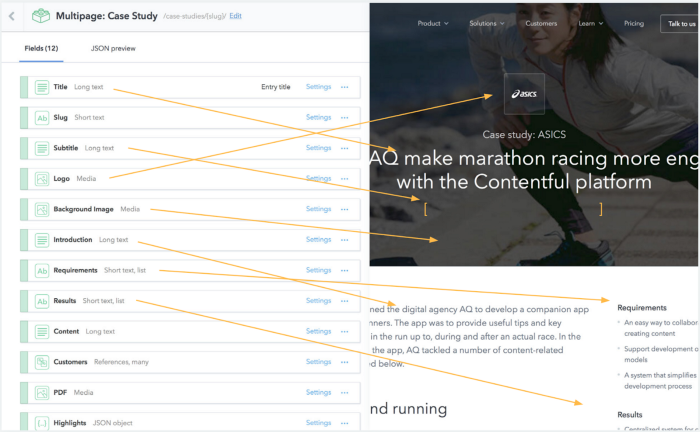Click the Multipage: Case Study heading

pyautogui.click(x=106, y=16)
